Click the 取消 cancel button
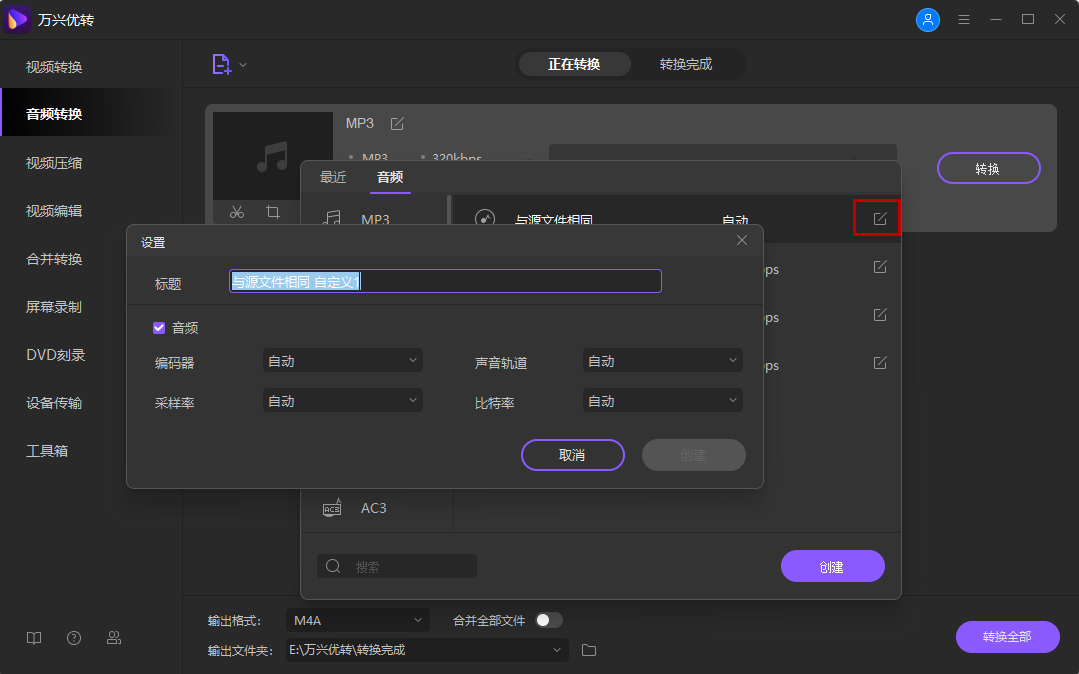This screenshot has width=1079, height=674. click(x=572, y=455)
